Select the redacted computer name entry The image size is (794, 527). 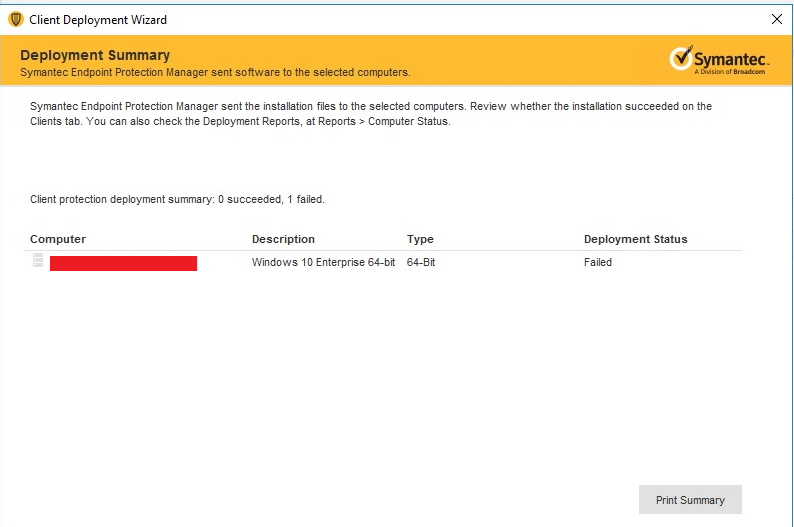[123, 263]
